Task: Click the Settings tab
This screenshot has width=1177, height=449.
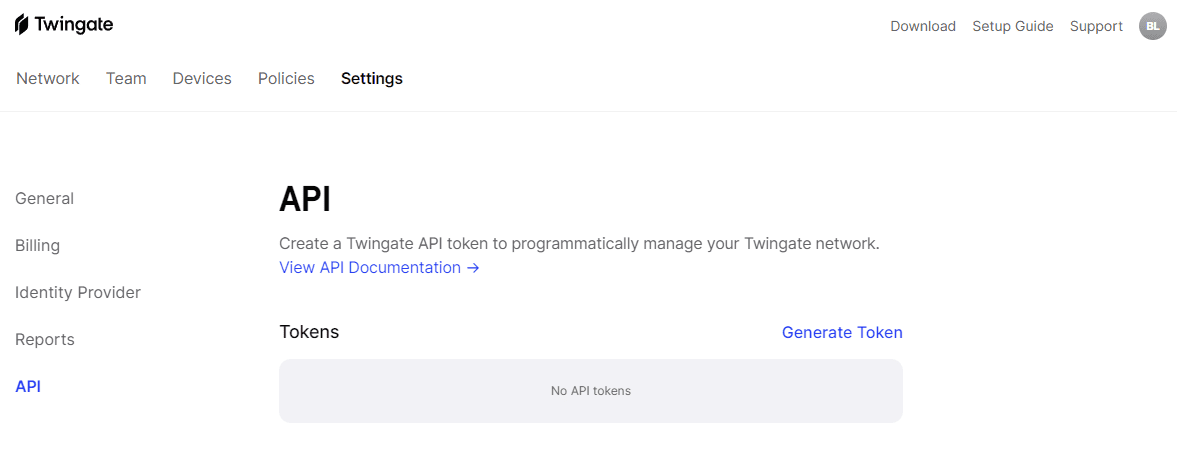Action: (x=372, y=78)
